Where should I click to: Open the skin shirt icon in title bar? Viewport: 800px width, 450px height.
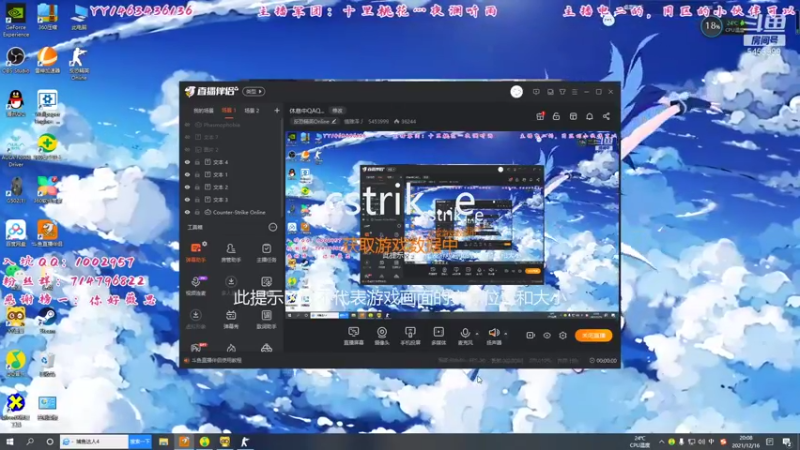(562, 92)
